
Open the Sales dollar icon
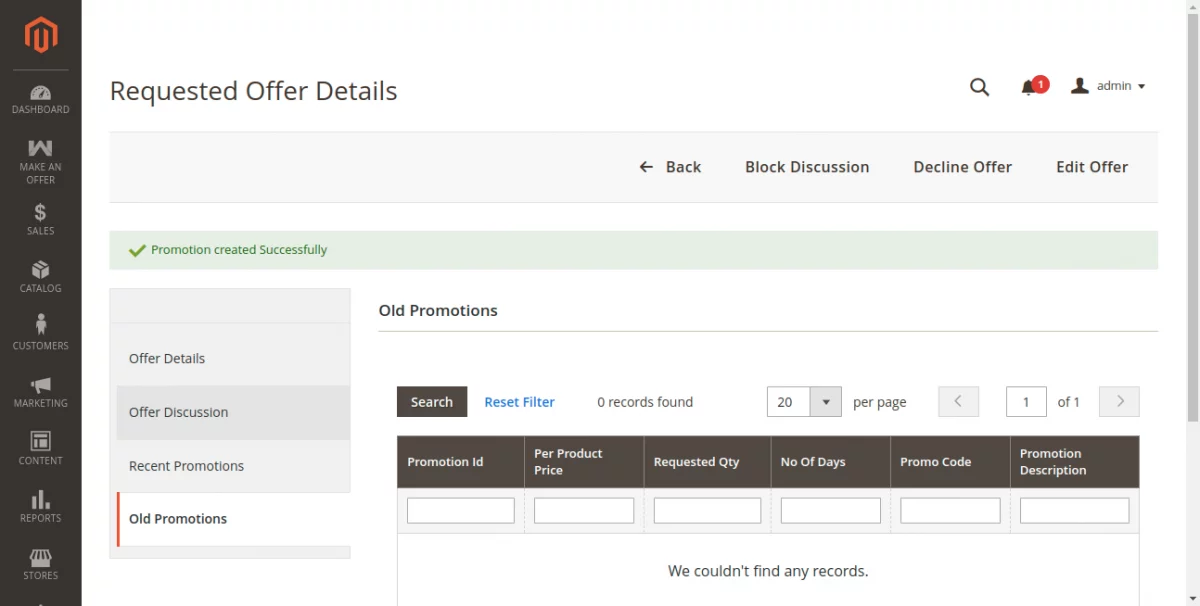click(x=41, y=212)
